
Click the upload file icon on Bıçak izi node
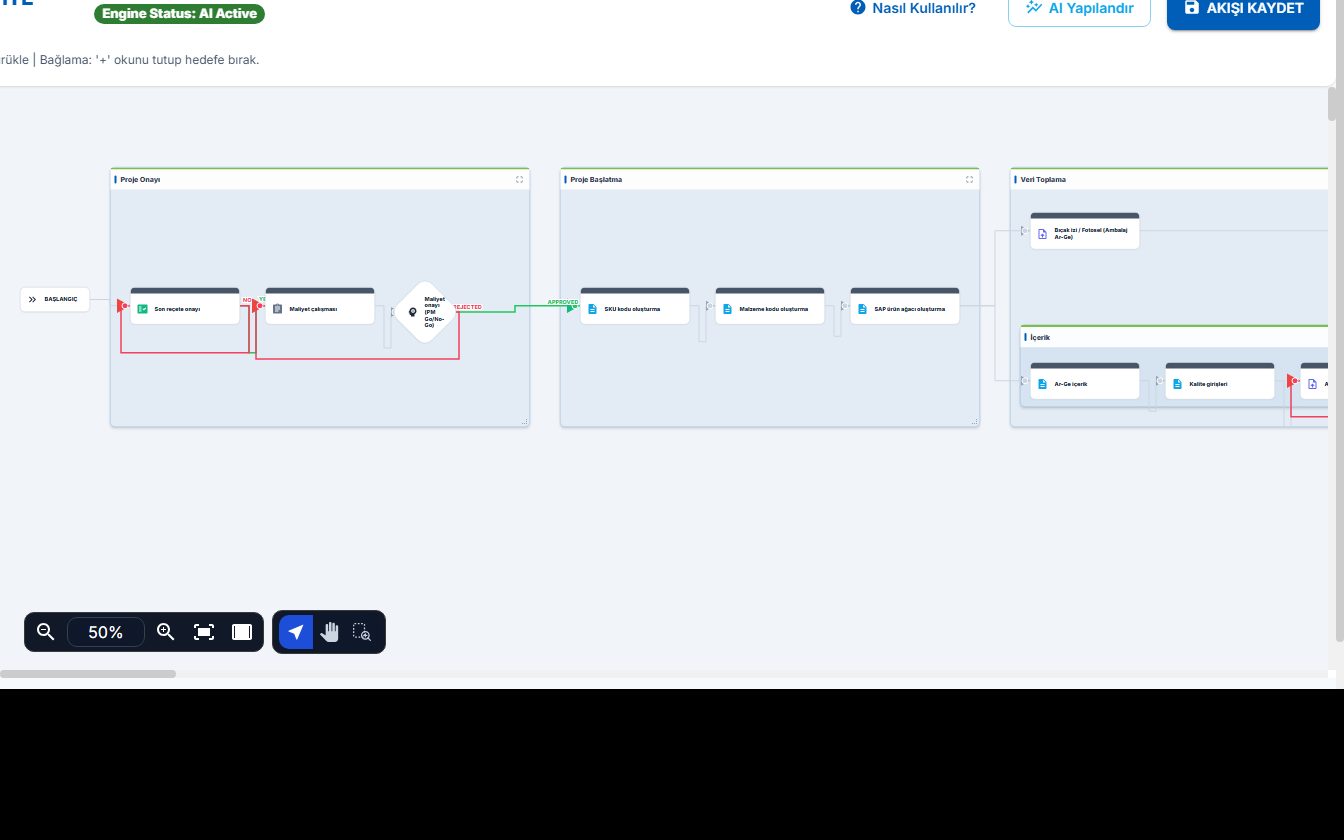pos(1043,234)
